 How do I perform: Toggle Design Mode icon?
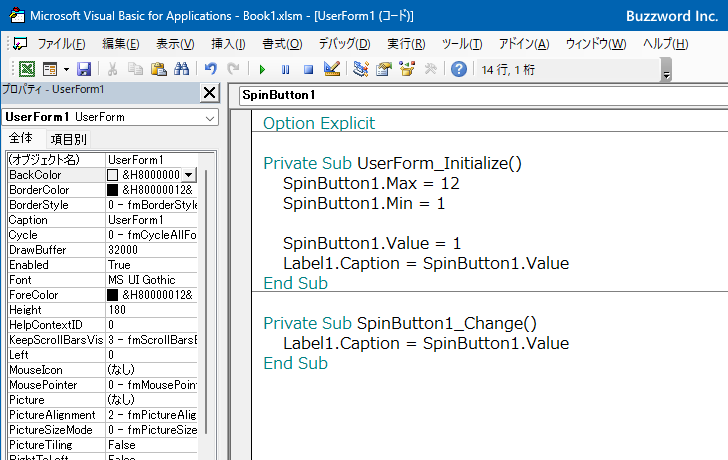click(332, 69)
